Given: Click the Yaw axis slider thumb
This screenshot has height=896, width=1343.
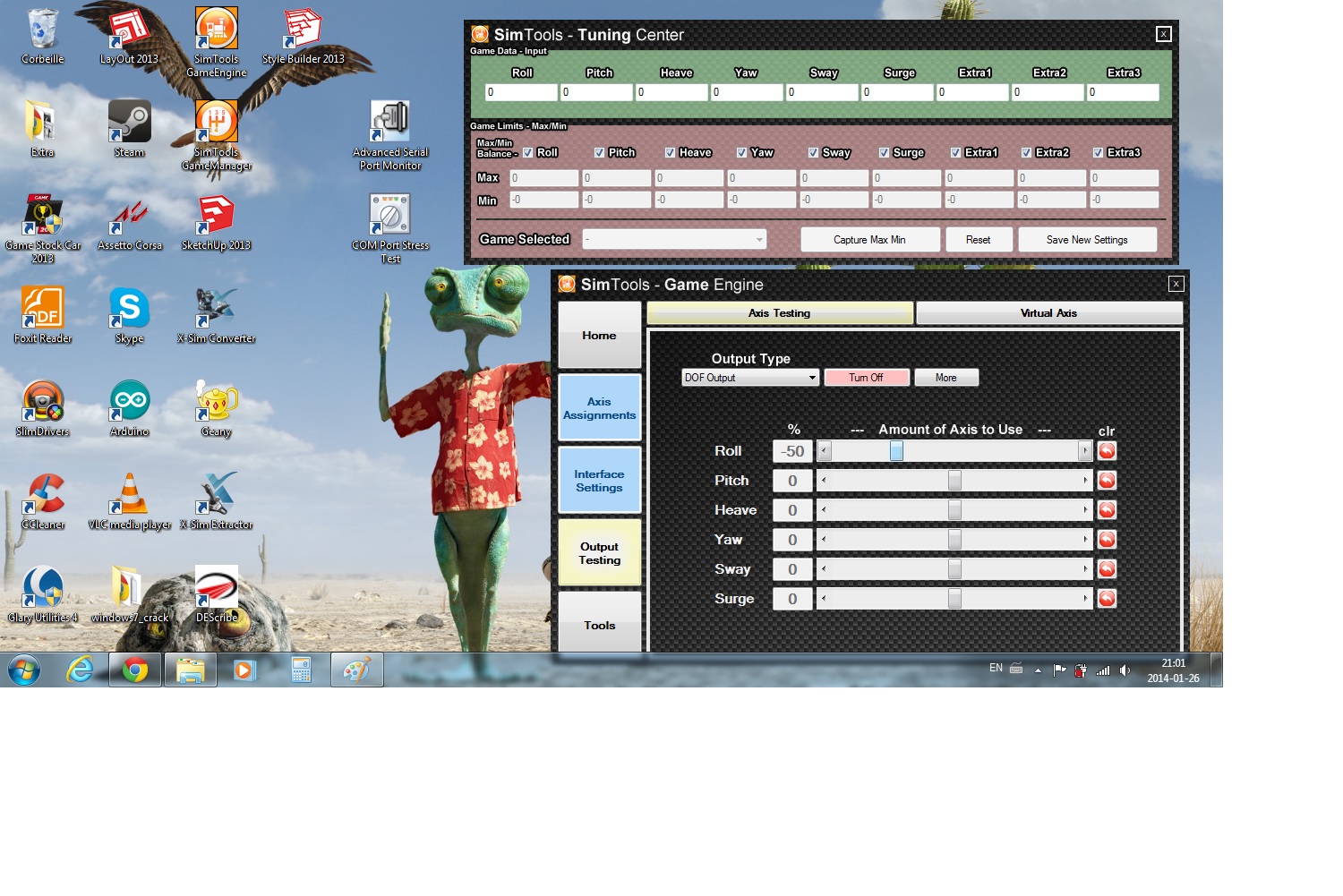Looking at the screenshot, I should click(x=954, y=540).
